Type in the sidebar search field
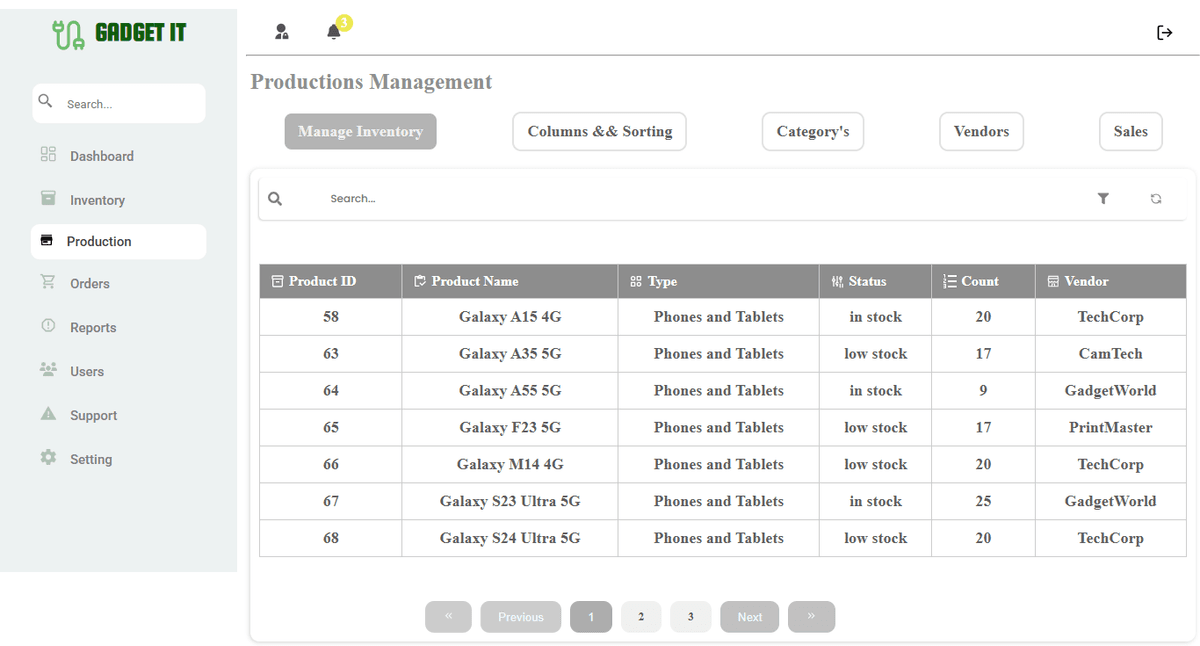1200x646 pixels. pos(118,103)
